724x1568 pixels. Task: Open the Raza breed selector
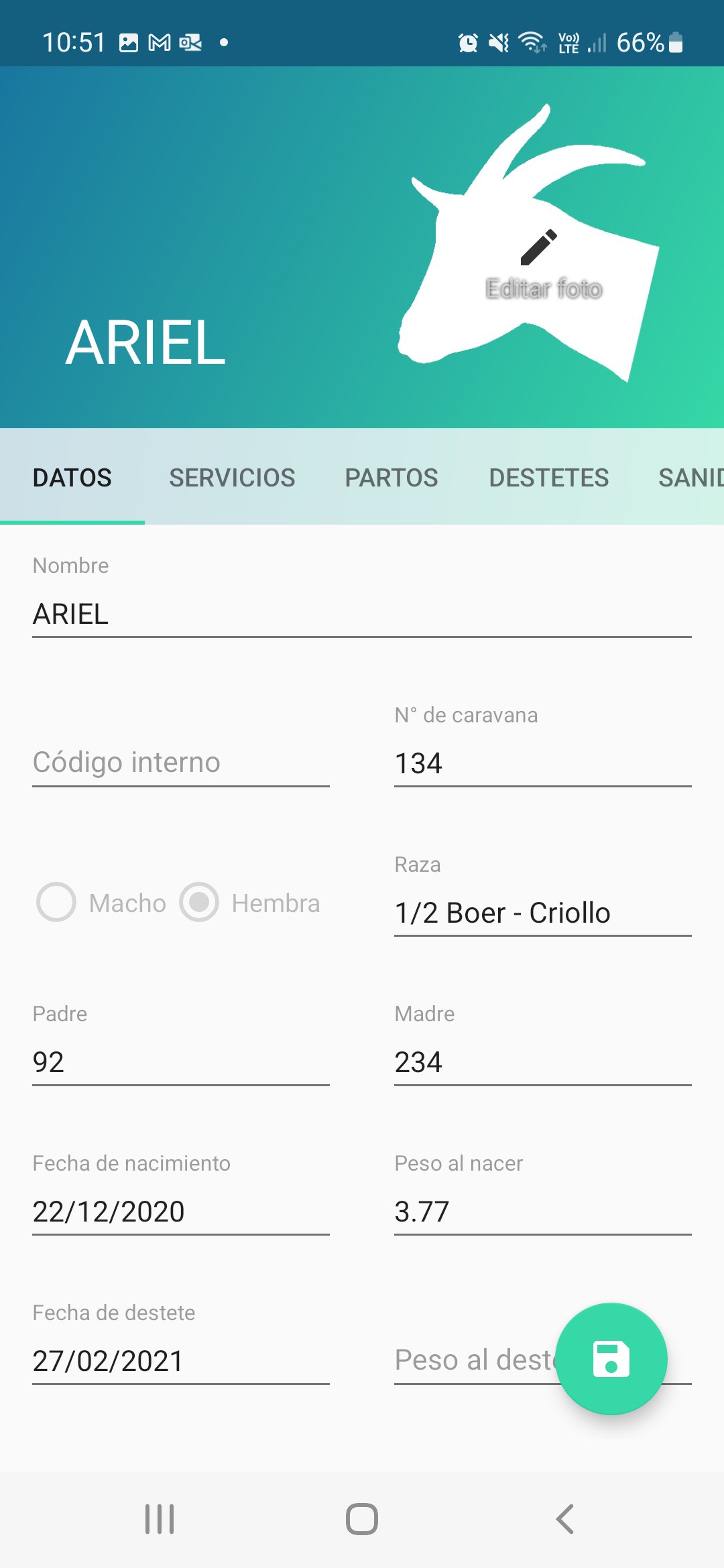[542, 913]
